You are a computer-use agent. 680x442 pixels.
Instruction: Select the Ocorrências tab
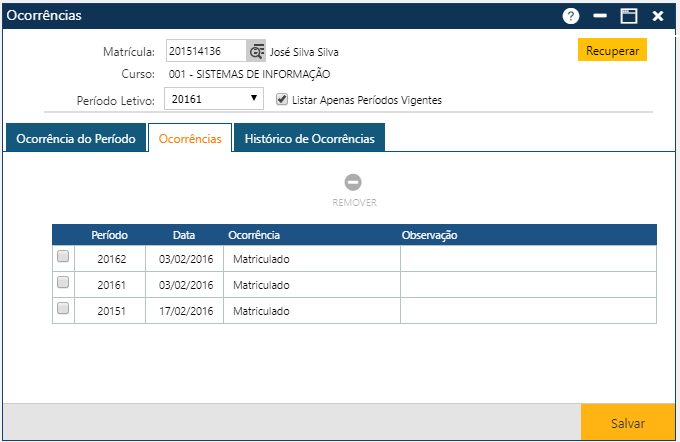point(190,139)
